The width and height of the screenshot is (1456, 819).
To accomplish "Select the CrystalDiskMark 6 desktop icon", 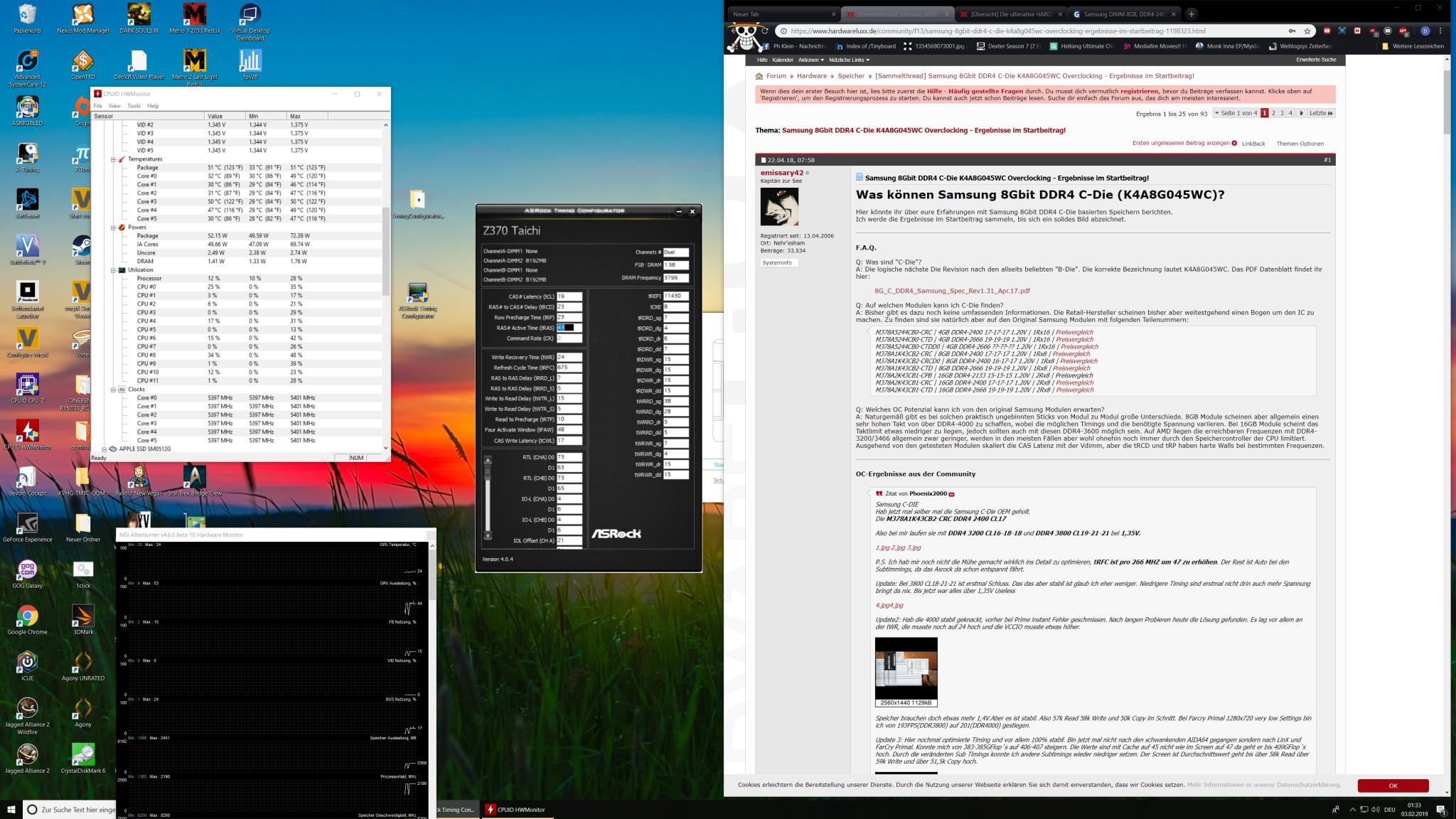I will pyautogui.click(x=83, y=759).
